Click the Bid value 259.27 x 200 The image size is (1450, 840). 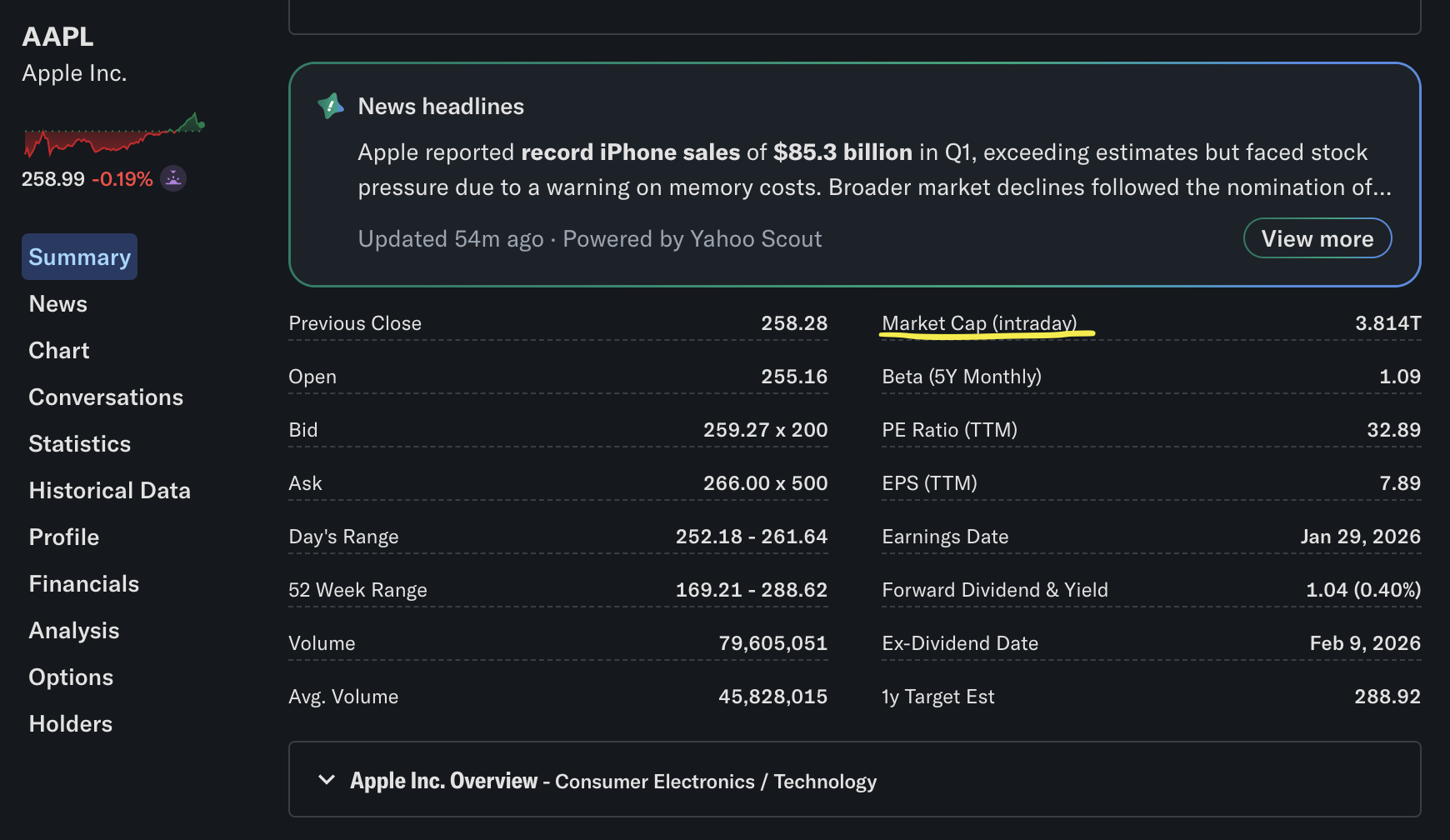[766, 430]
